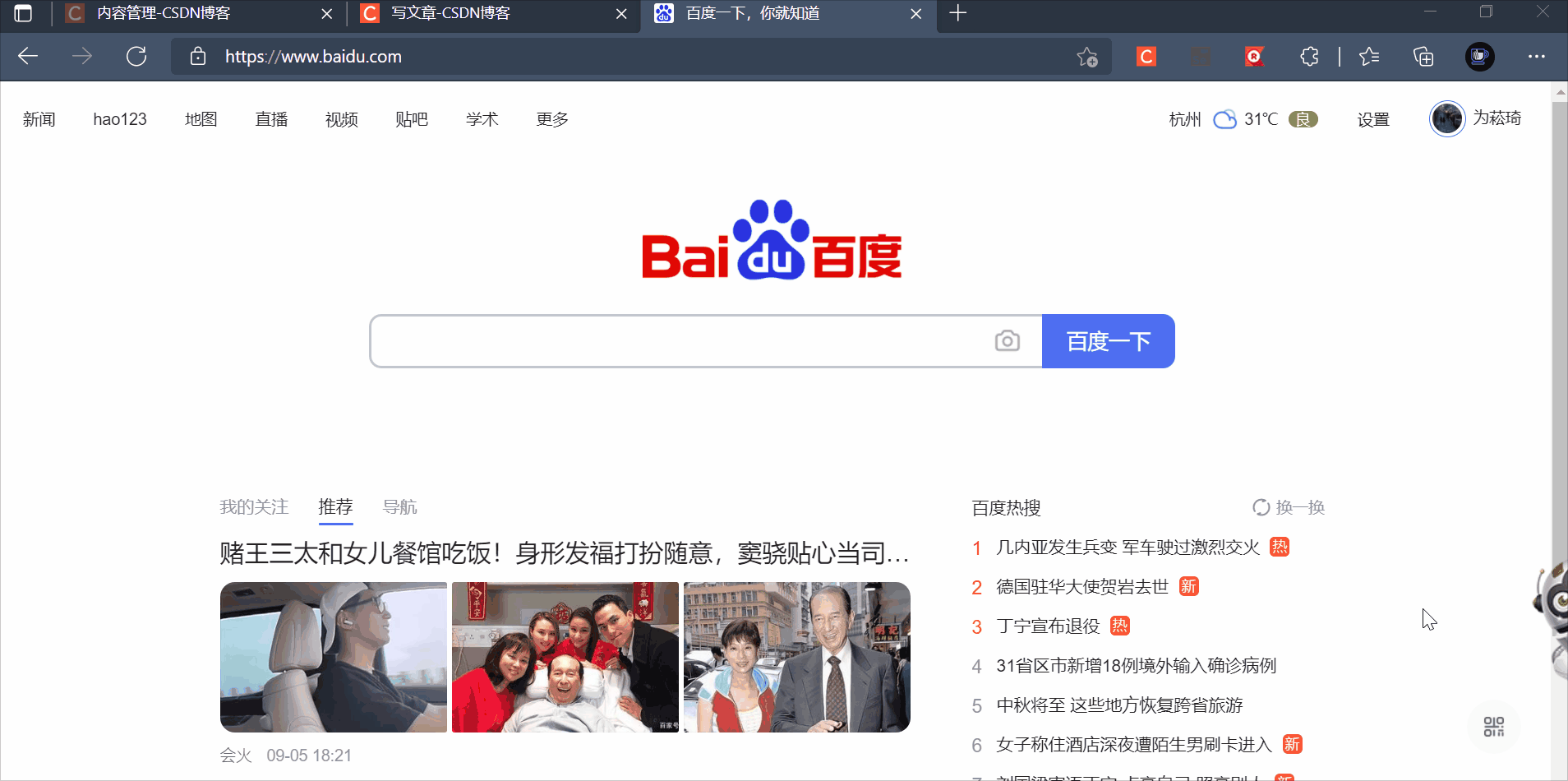Close the 内容管理-CSDN博客 tab
1568x781 pixels.
point(326,14)
